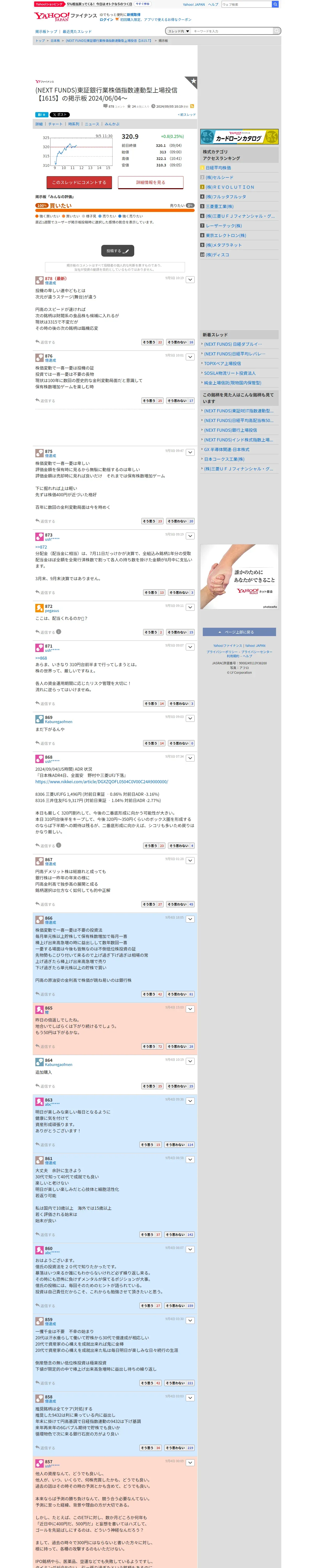Vote そう思わない on post 878
Screen dimensions: 314x1568
(x=181, y=342)
